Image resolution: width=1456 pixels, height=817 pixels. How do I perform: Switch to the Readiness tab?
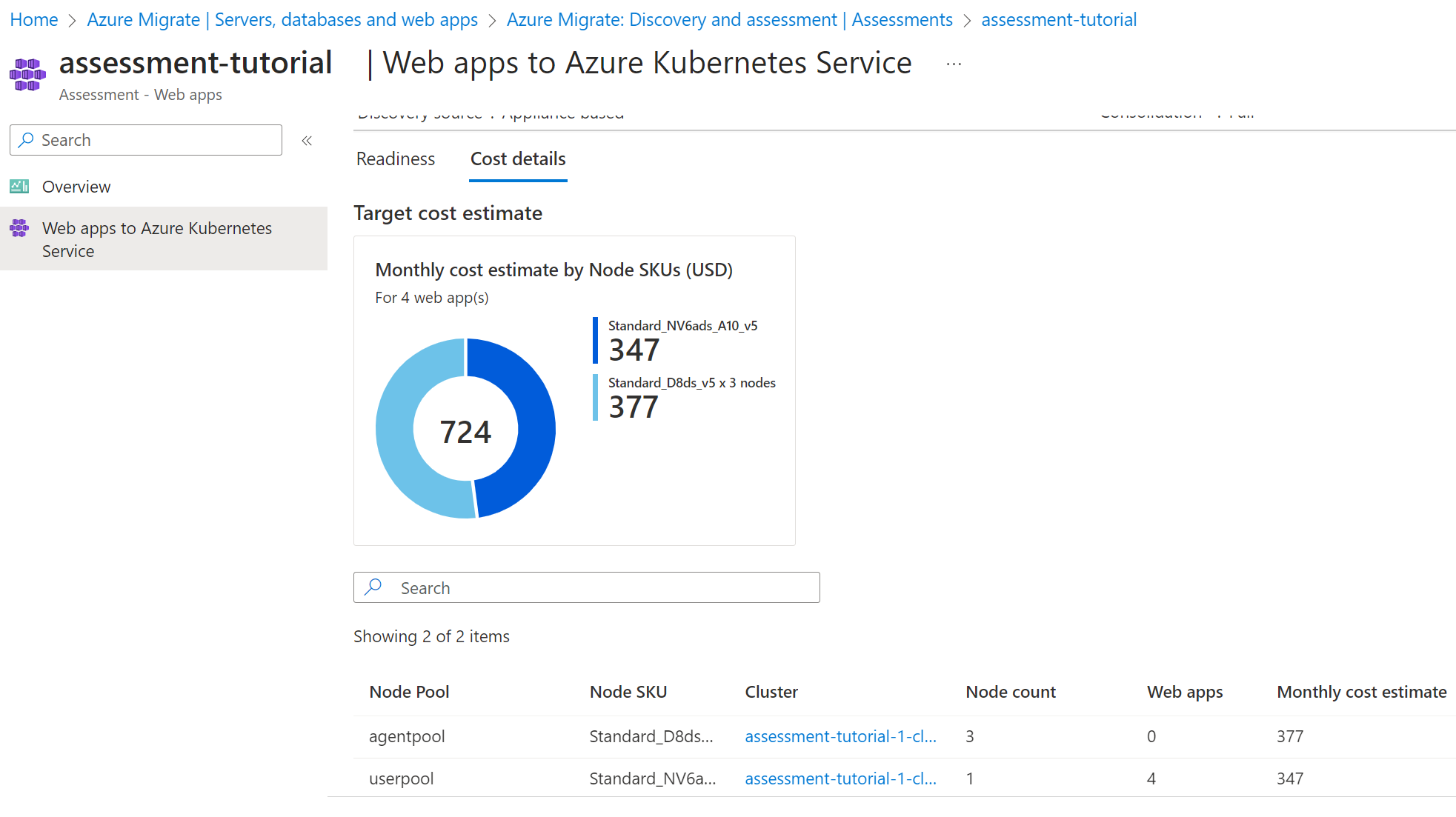coord(394,158)
